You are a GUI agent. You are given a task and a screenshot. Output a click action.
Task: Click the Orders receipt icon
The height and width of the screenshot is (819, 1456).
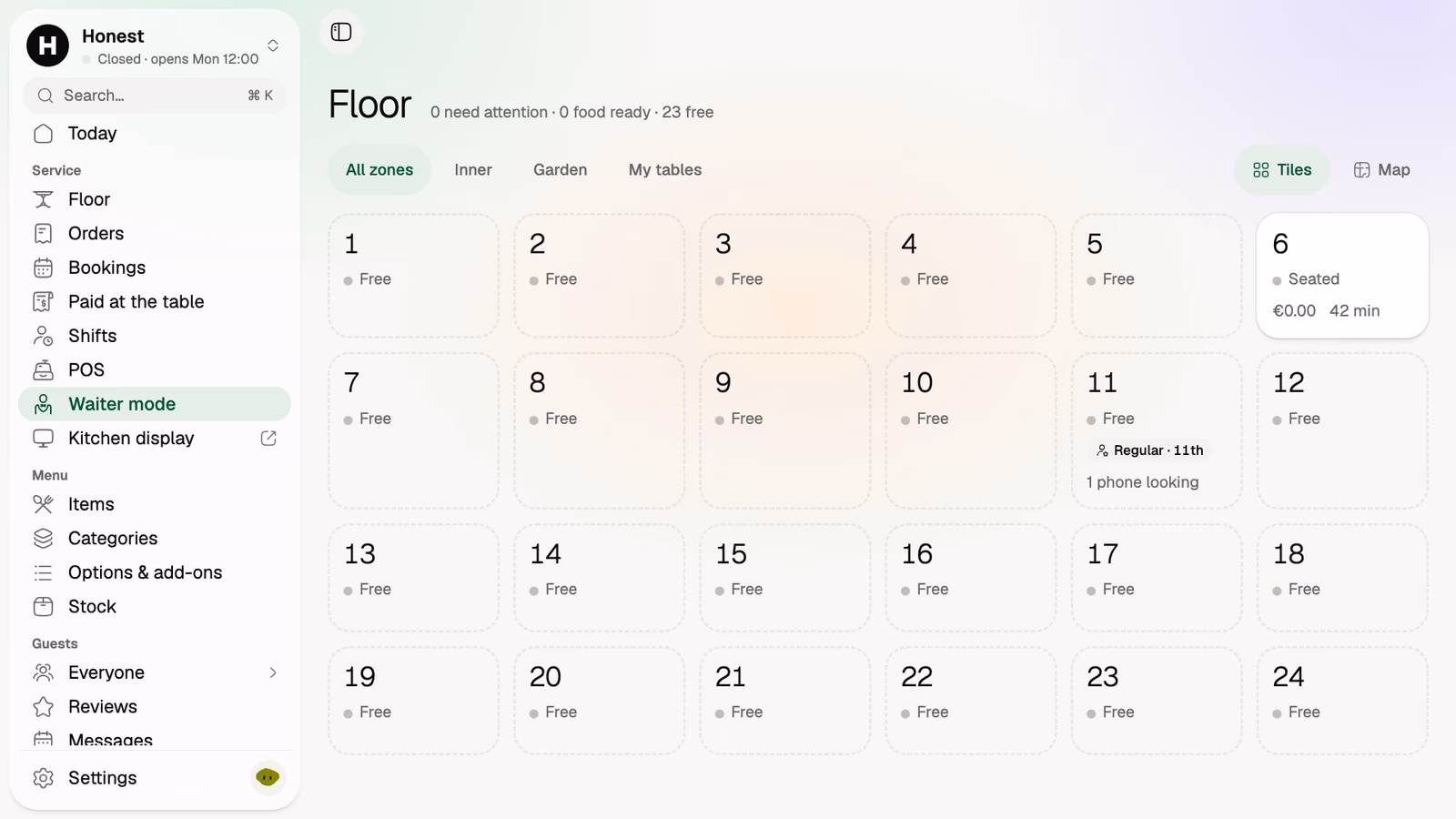tap(43, 234)
